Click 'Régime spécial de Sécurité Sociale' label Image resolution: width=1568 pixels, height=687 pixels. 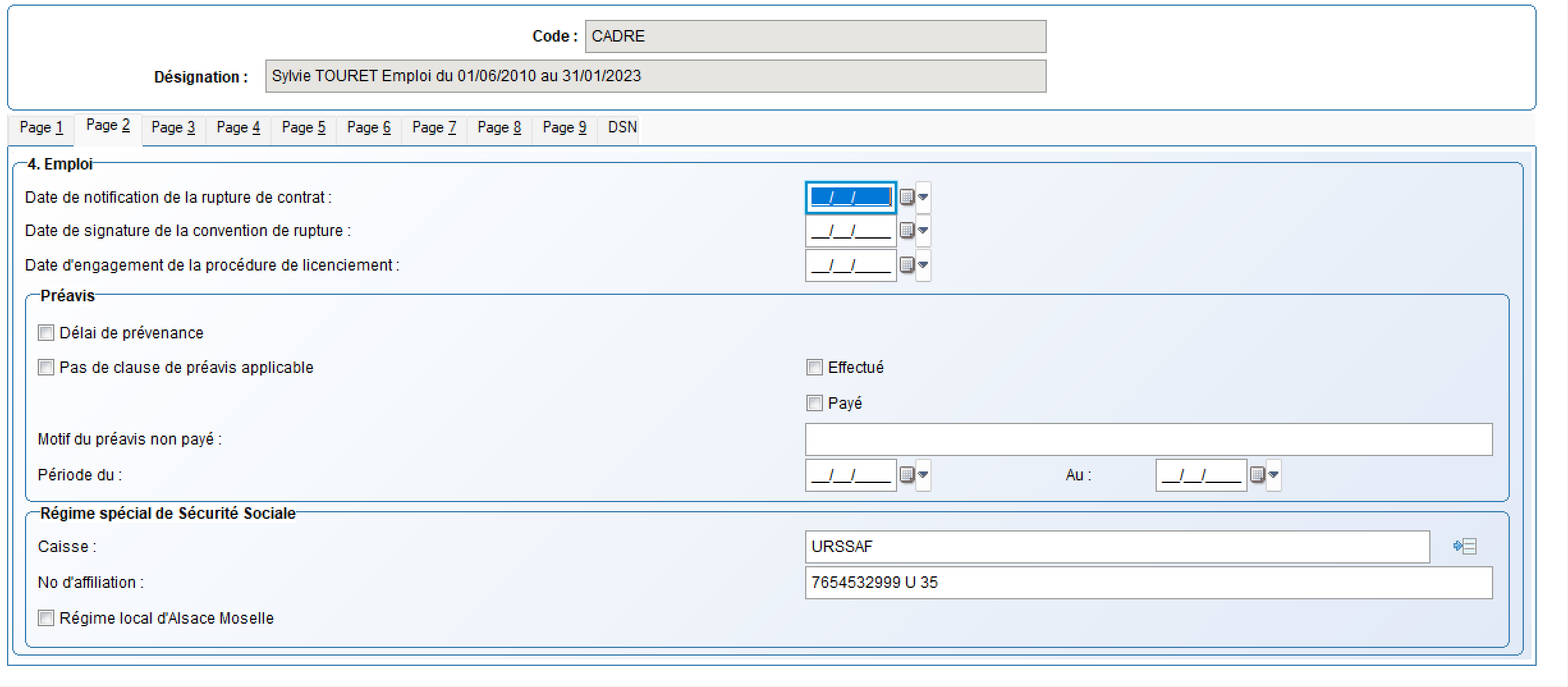pyautogui.click(x=168, y=514)
